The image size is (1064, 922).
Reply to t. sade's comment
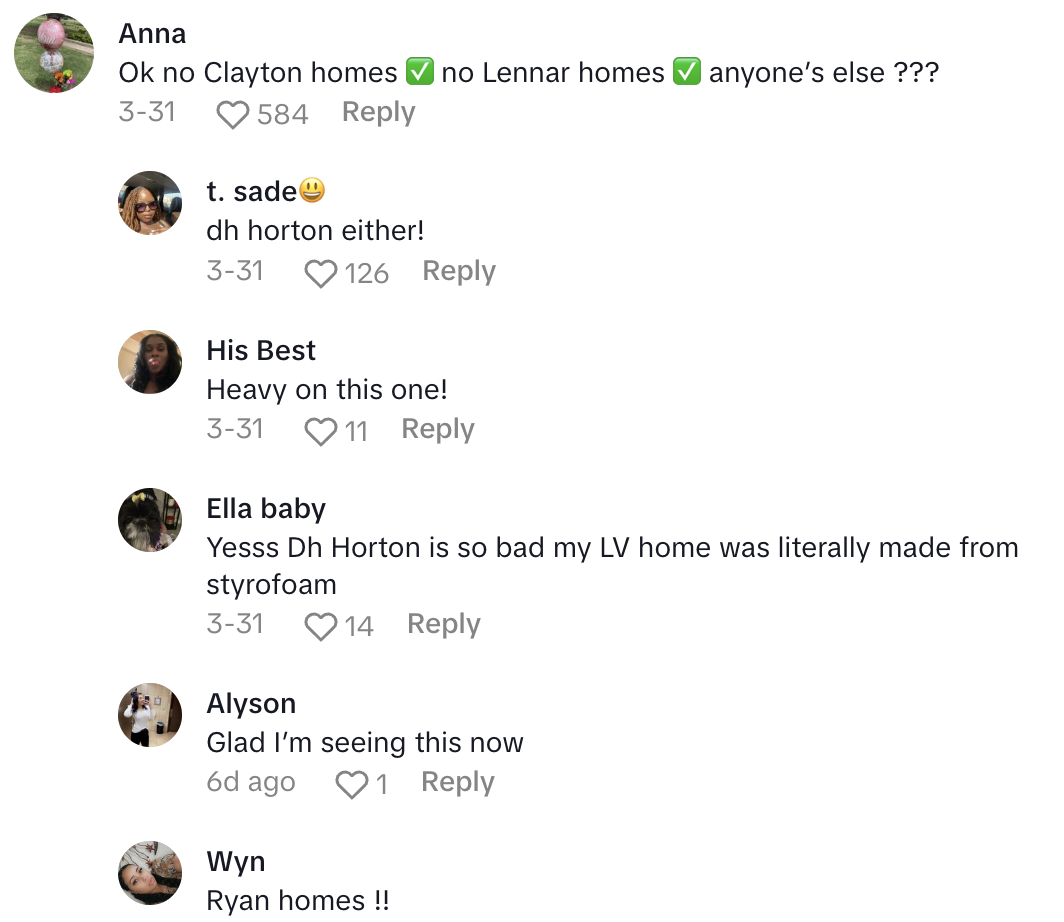click(x=458, y=271)
